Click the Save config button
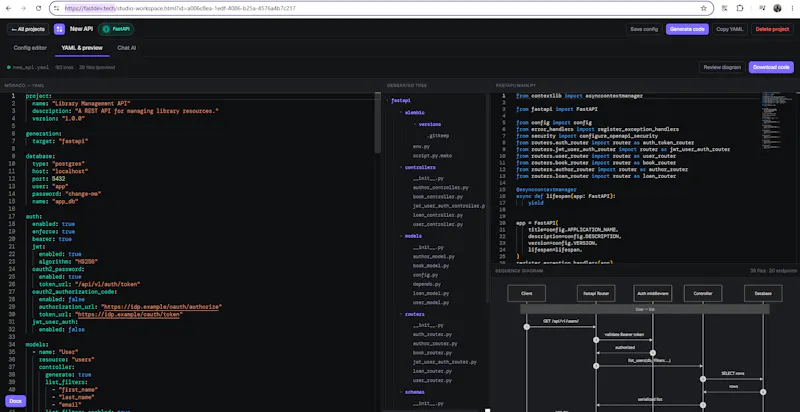Screen dimensions: 800x412 click(644, 29)
